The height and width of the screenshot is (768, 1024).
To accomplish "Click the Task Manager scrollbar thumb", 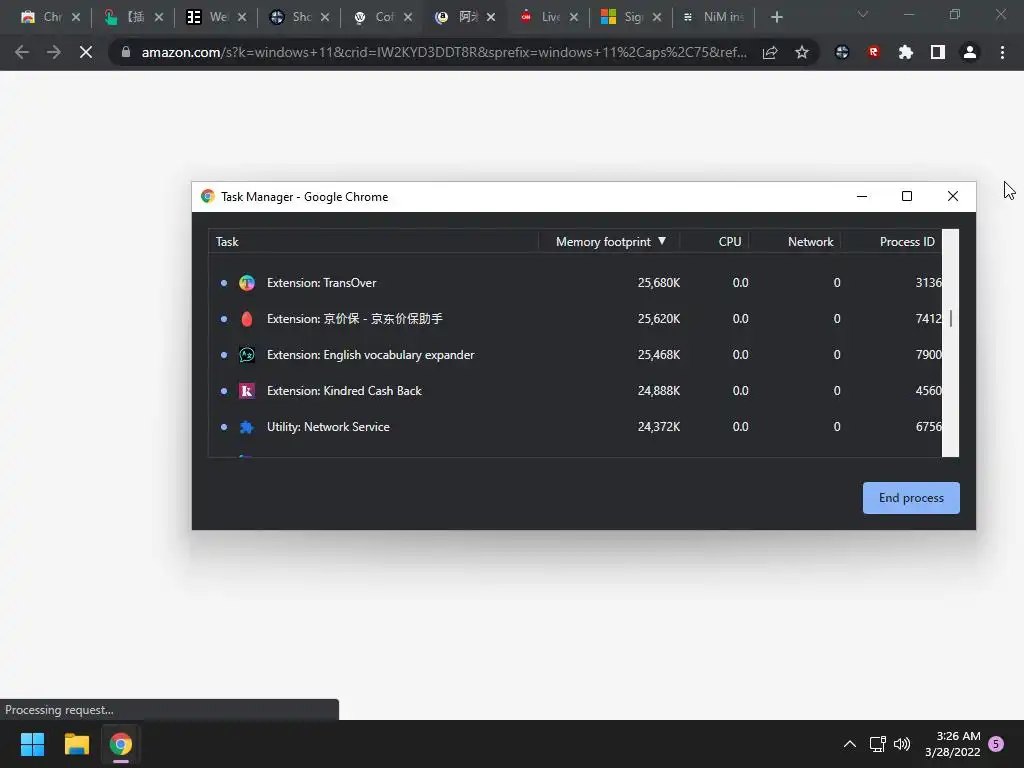I will [950, 319].
